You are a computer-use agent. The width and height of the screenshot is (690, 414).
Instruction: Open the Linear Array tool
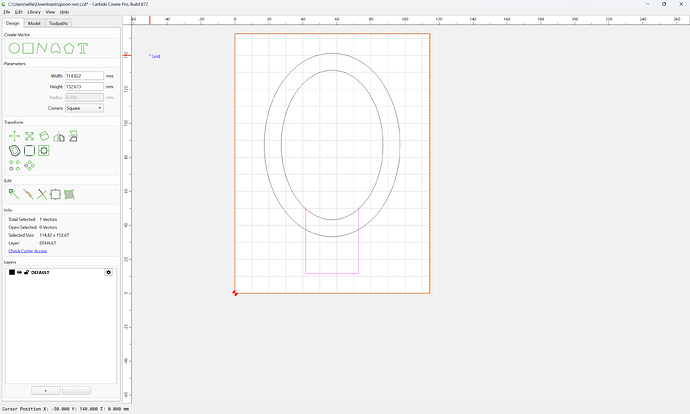pos(15,165)
